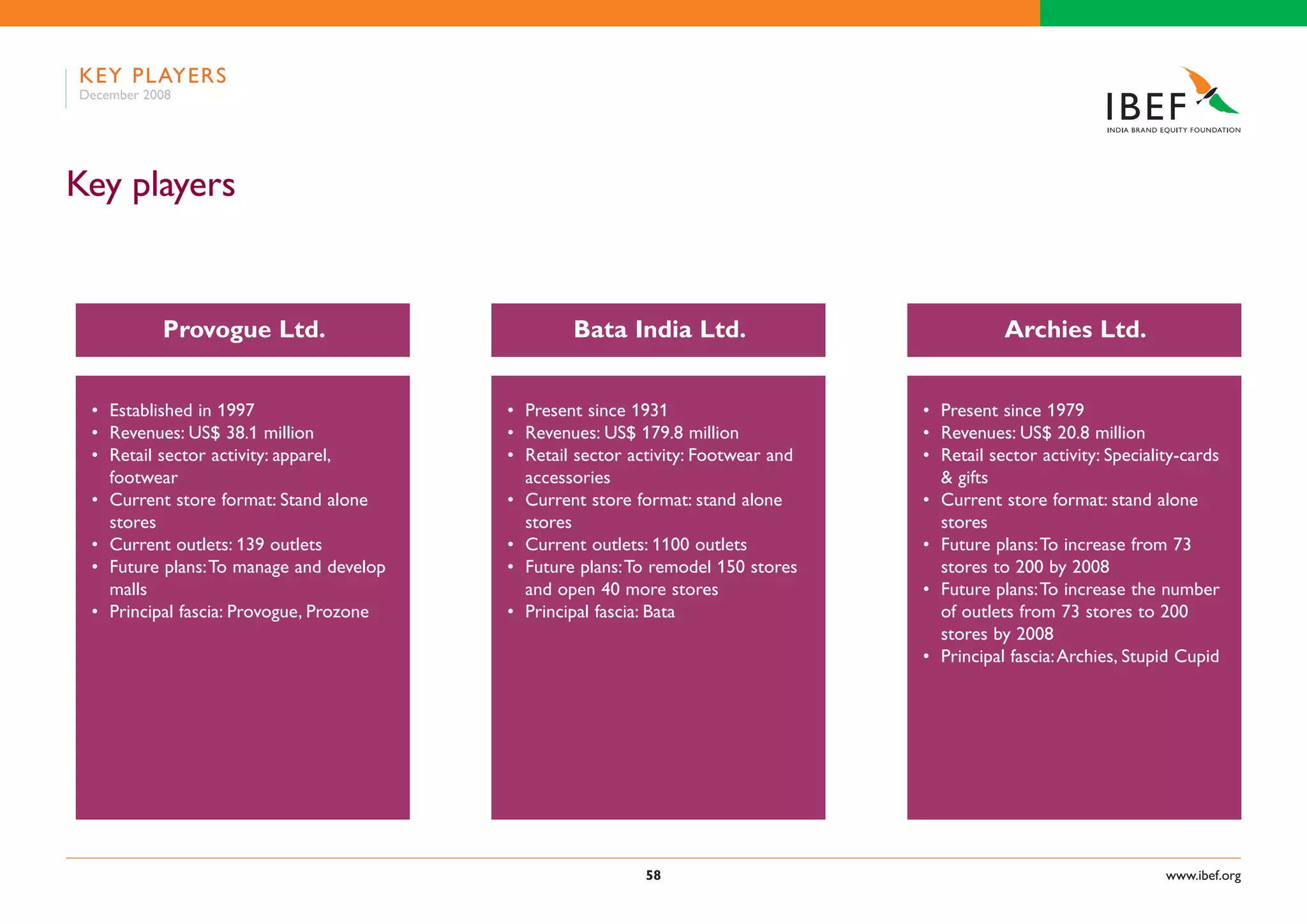Select 'Revenues: US$ 38.1 million' line
Viewport: 1307px width, 924px height.
click(x=211, y=433)
